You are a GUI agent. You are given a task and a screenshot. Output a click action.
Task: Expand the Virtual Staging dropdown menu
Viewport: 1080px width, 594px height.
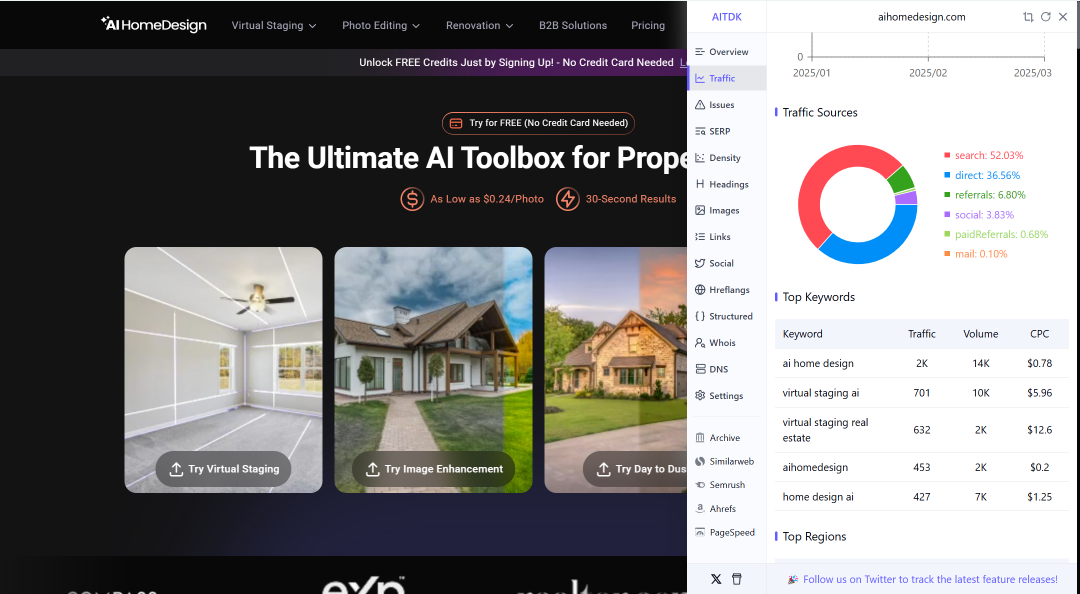pyautogui.click(x=273, y=25)
